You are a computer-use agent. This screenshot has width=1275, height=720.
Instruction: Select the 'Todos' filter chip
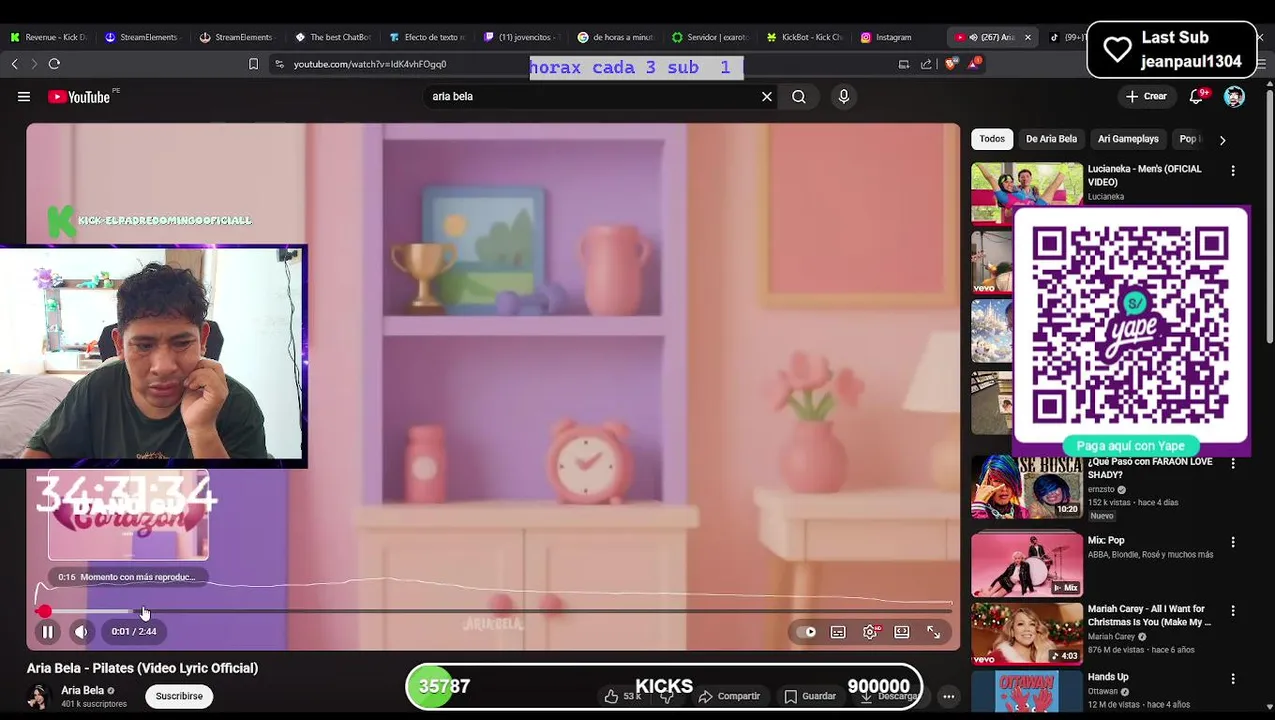992,139
